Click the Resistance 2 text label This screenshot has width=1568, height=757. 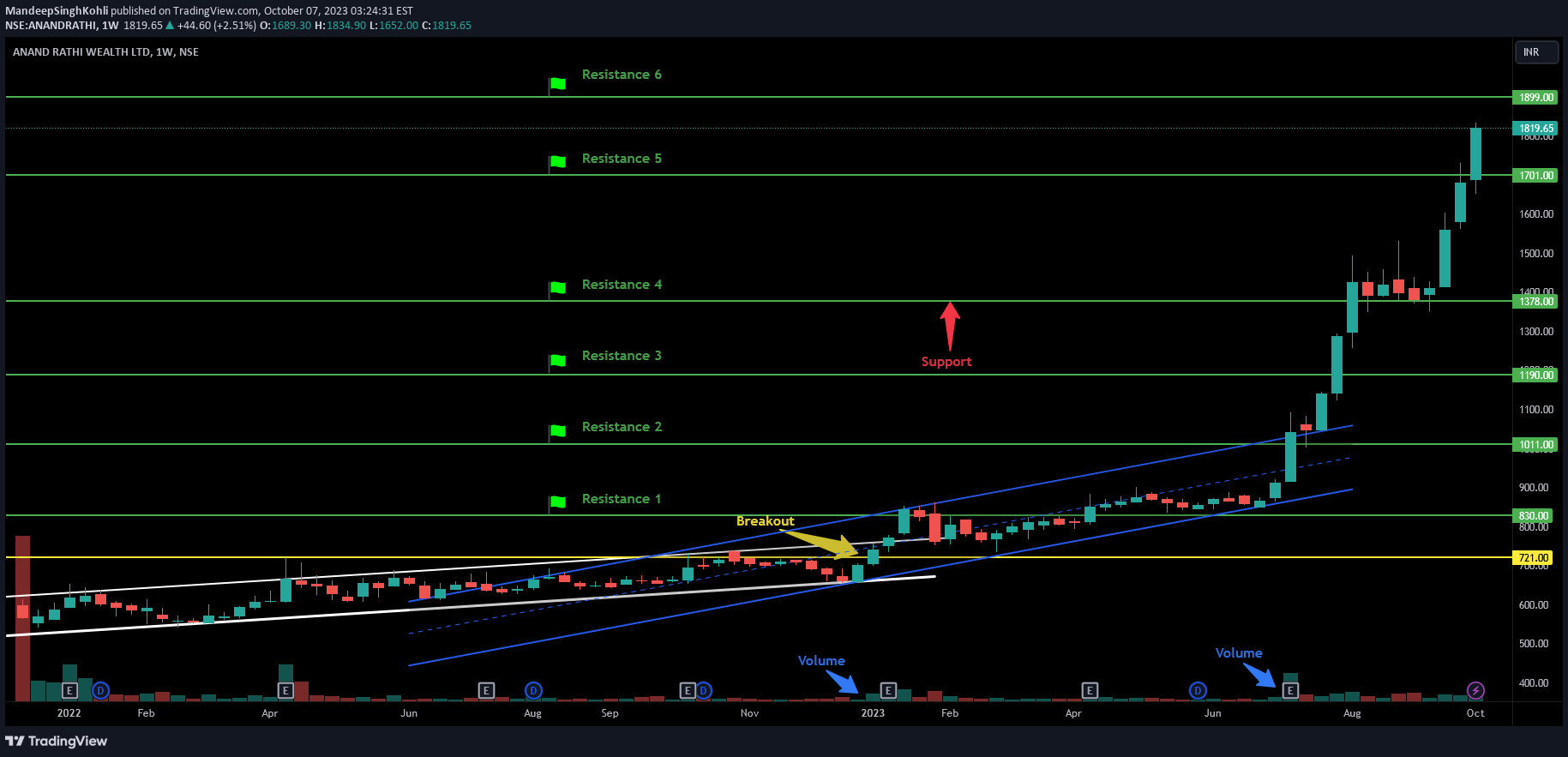pyautogui.click(x=622, y=427)
